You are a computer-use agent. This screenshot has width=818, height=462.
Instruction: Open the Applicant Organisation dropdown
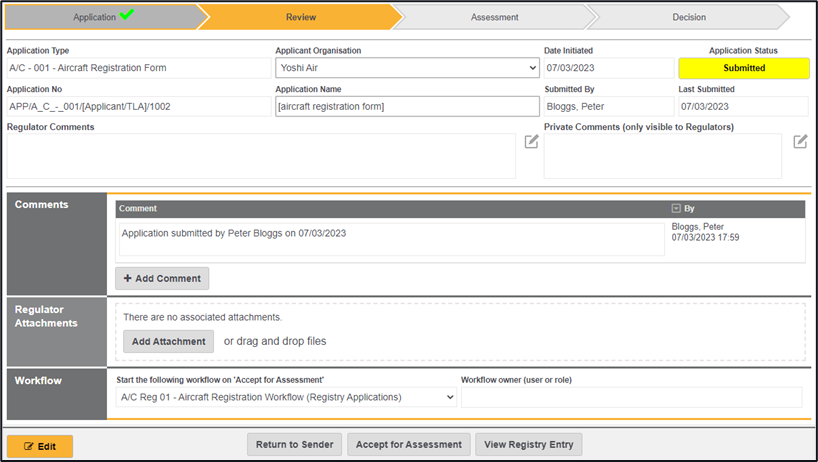(x=407, y=68)
